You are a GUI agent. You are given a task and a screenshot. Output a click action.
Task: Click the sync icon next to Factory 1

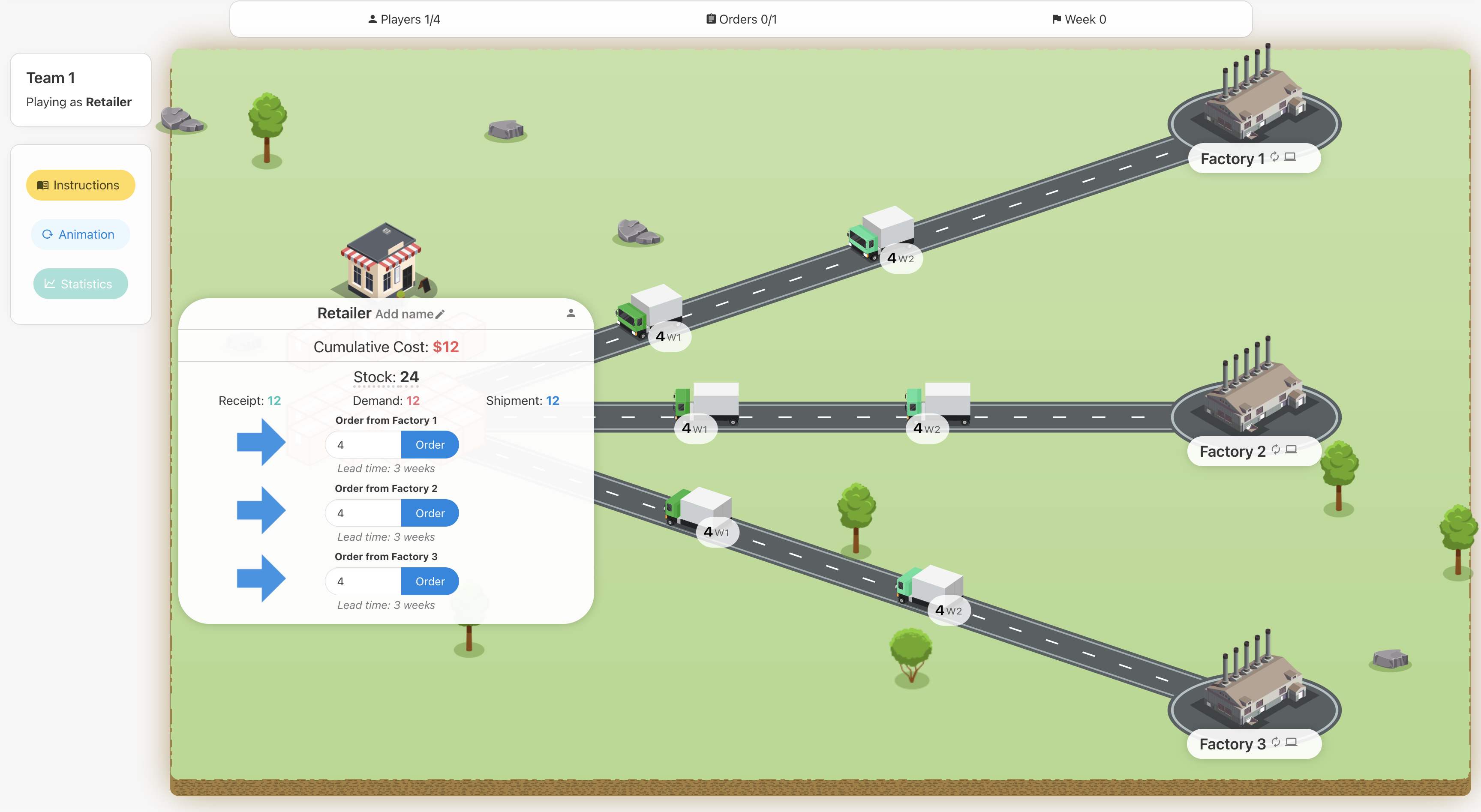click(x=1274, y=156)
